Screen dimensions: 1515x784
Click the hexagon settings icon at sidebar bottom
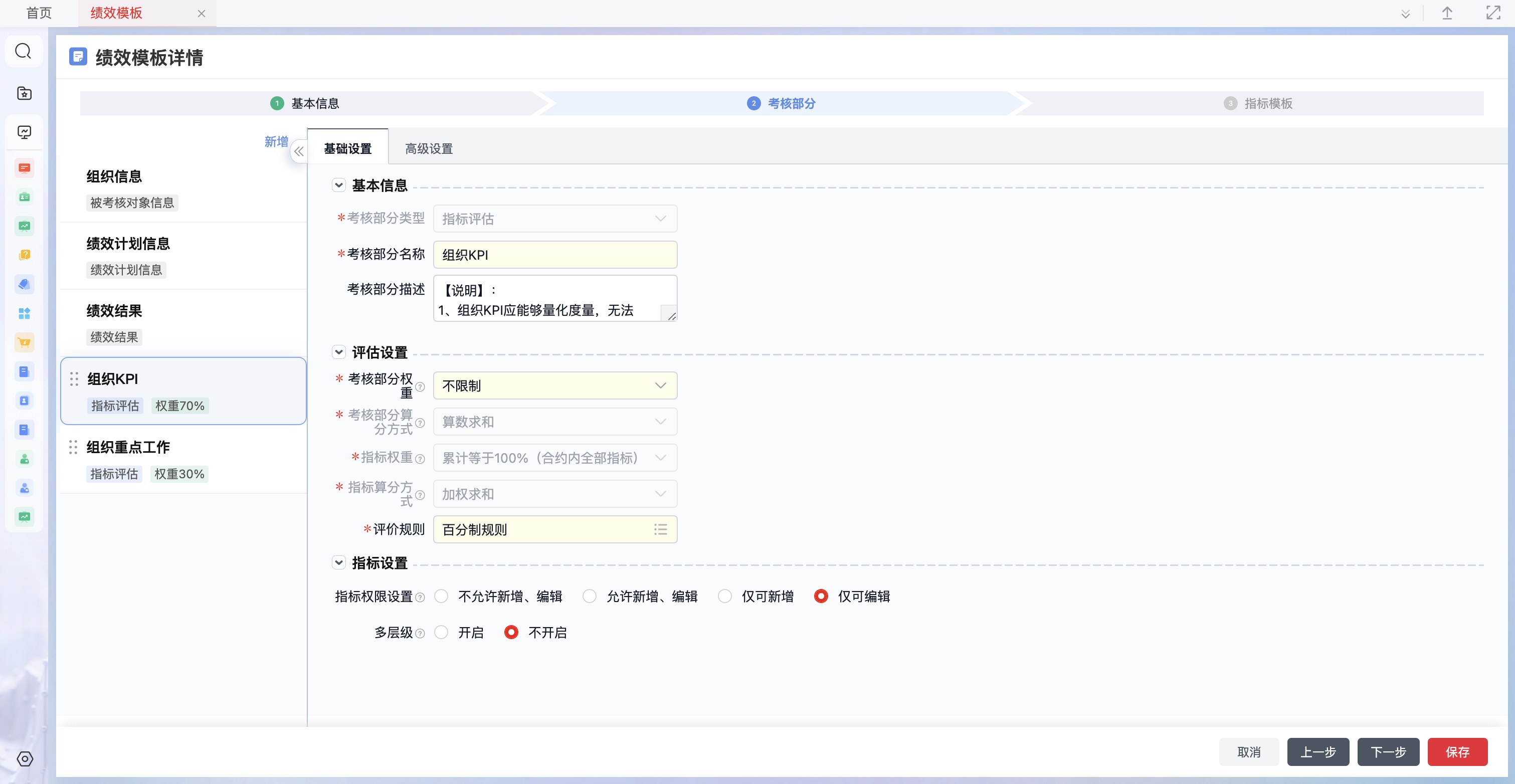click(25, 759)
